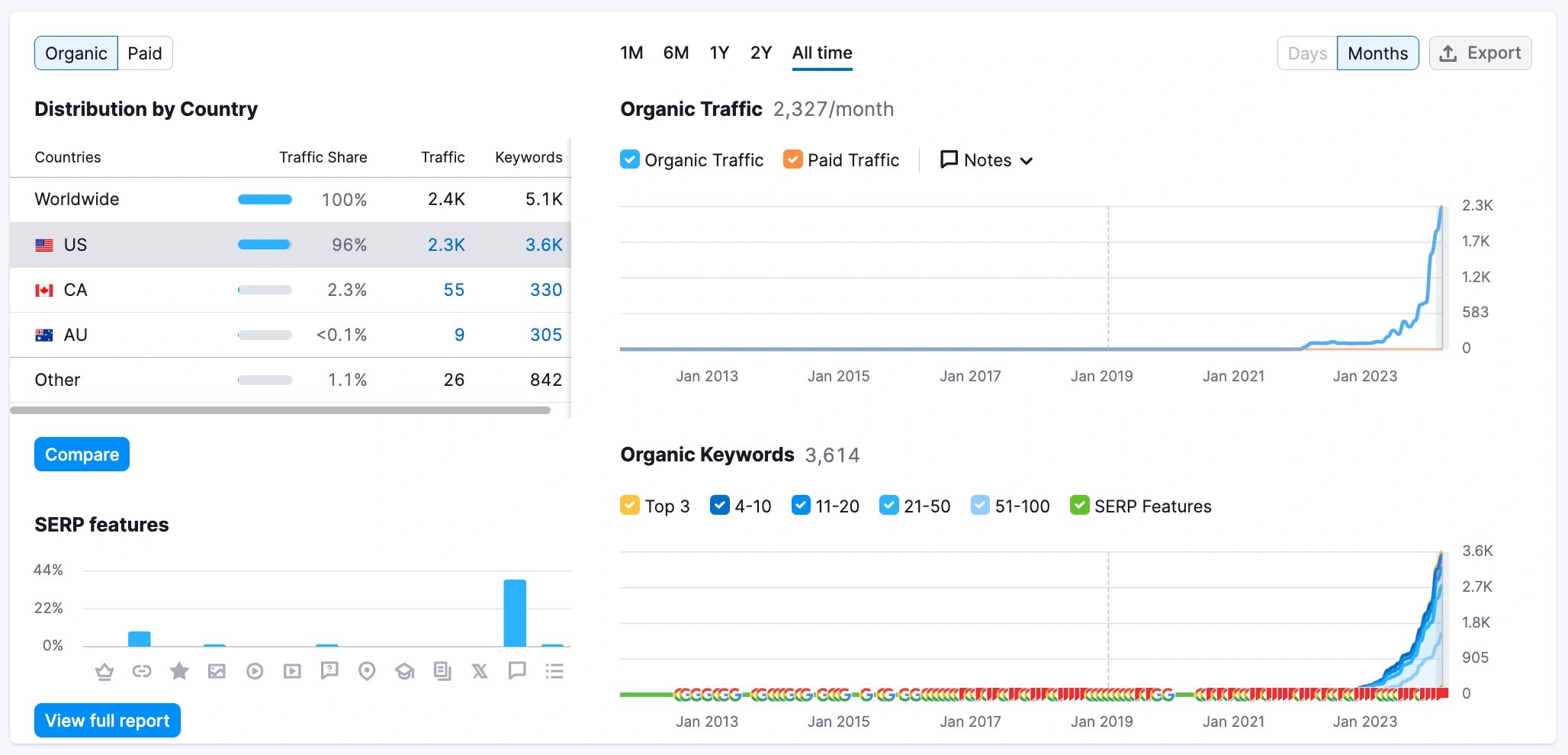
Task: Toggle the SERP Features checkbox
Action: [x=1080, y=506]
